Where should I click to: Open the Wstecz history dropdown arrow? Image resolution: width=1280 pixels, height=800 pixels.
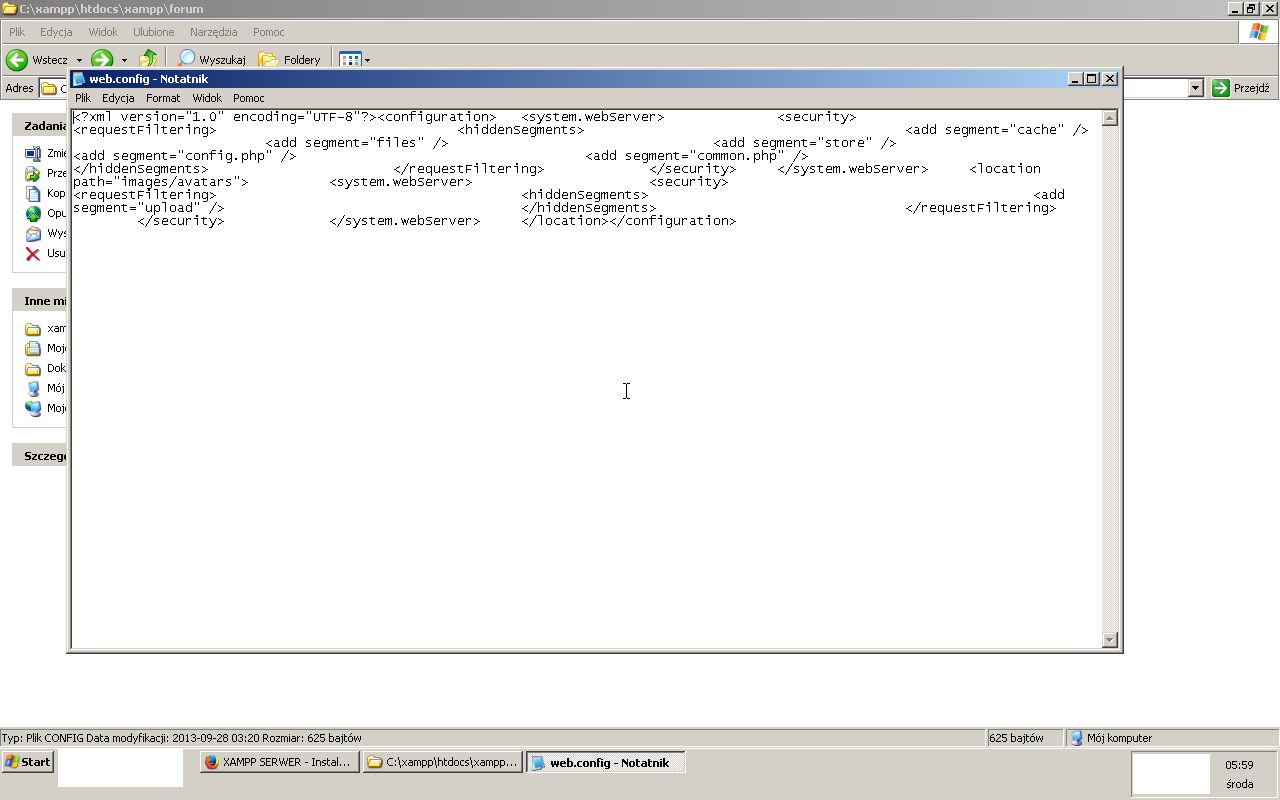coord(79,60)
